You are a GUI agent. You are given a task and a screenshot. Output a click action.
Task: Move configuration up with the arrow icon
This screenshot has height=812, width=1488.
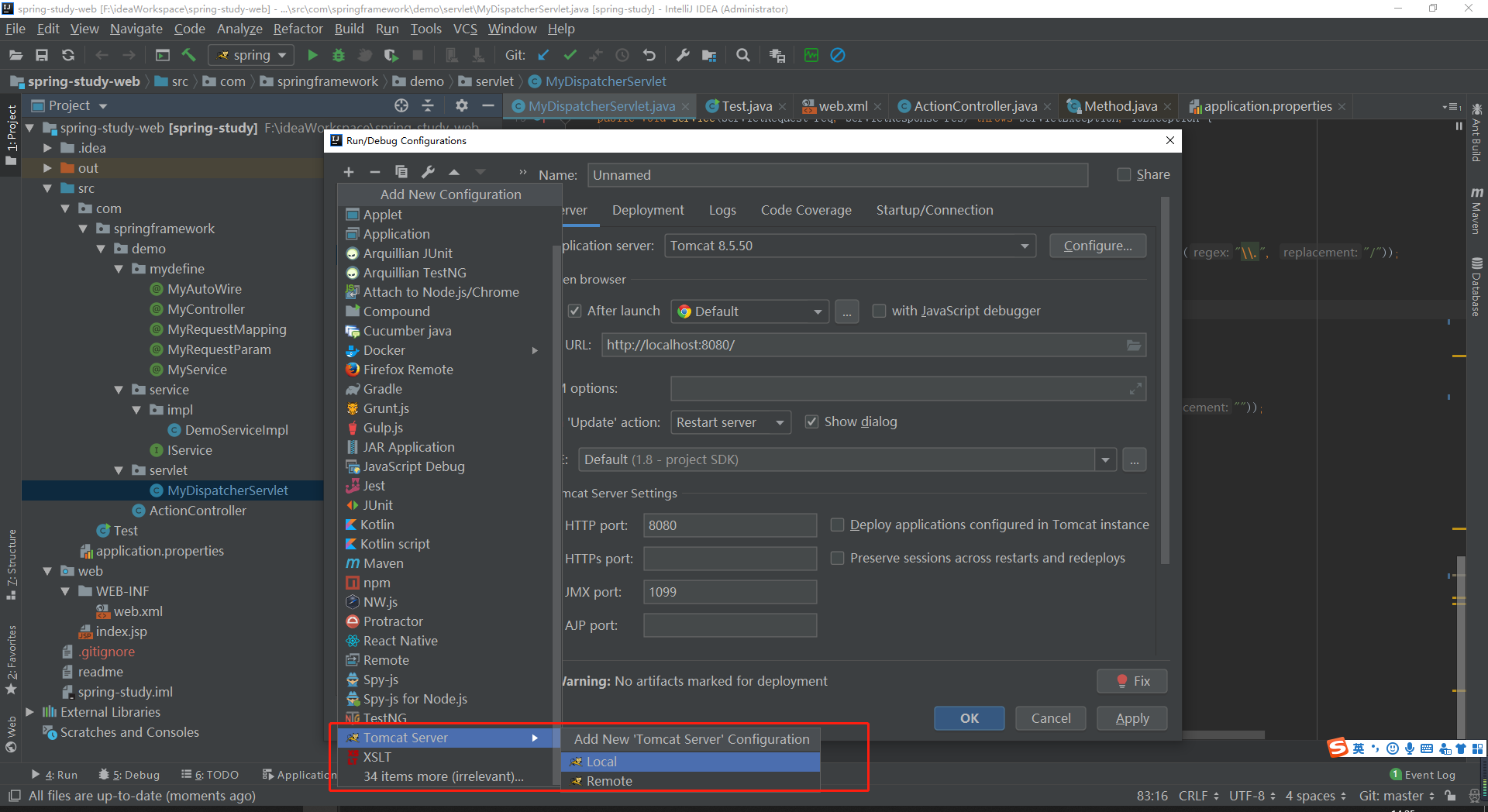[454, 172]
